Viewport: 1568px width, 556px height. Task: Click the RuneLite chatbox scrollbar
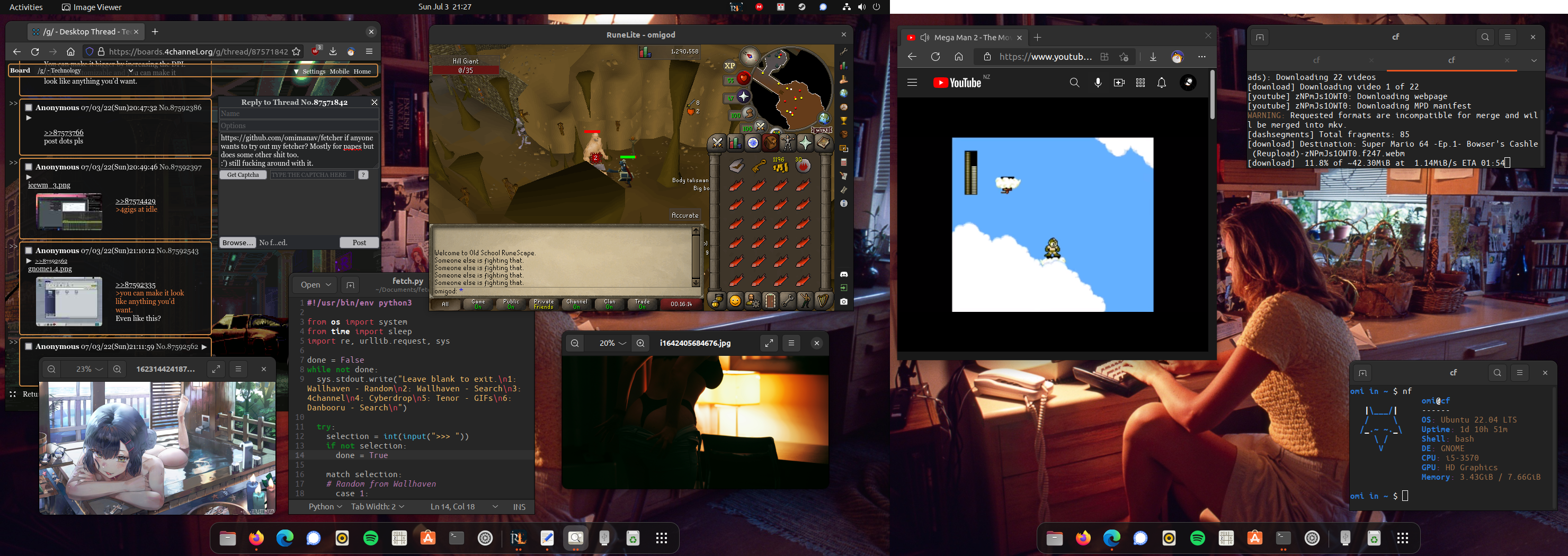coord(696,257)
